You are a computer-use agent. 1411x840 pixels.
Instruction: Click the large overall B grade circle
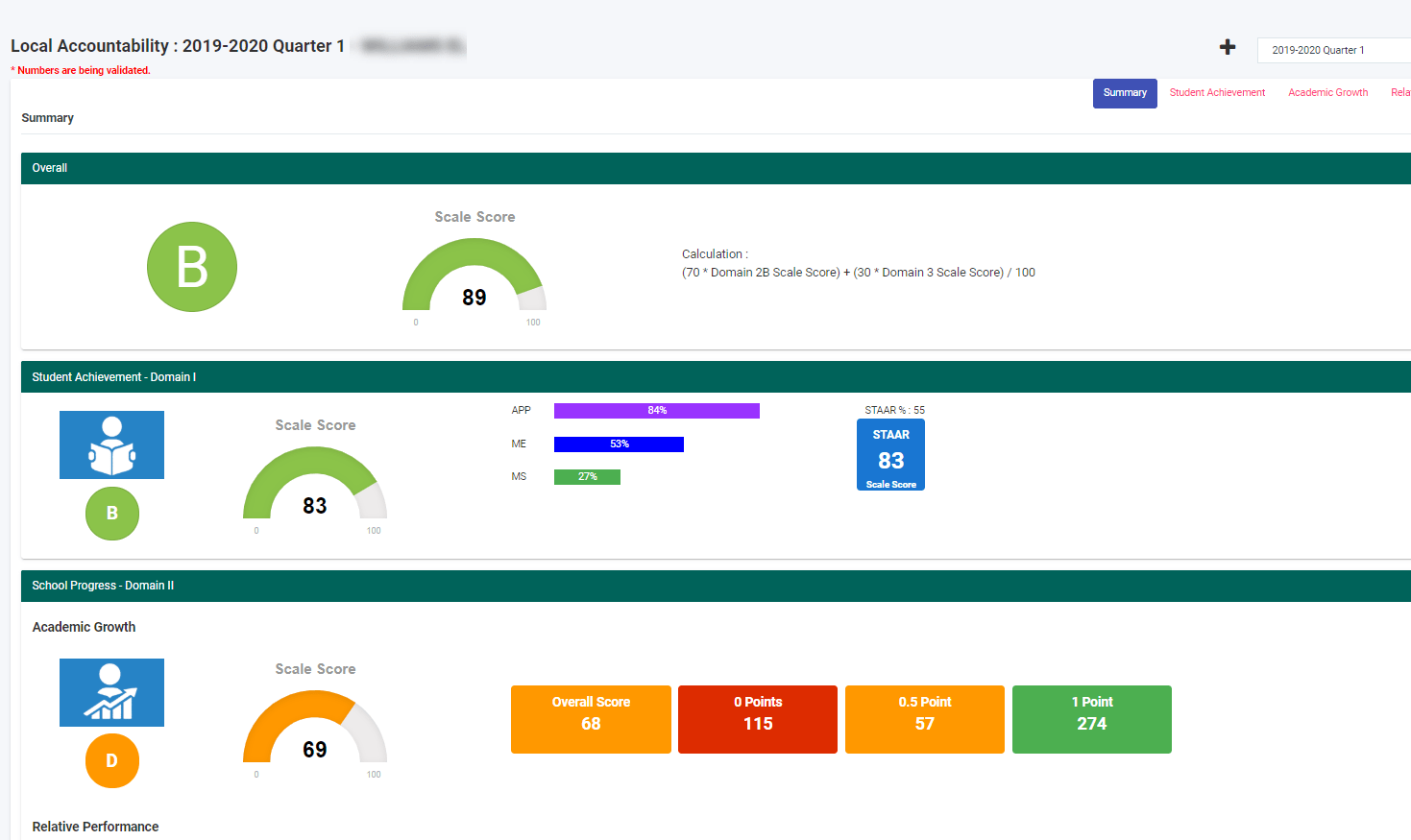coord(192,267)
